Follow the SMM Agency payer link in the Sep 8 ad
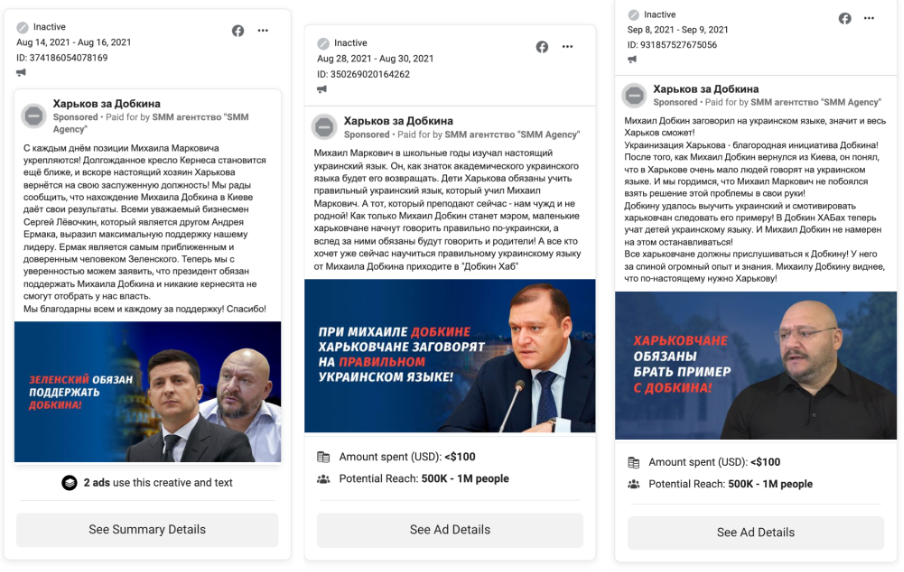This screenshot has width=904, height=572. (815, 102)
